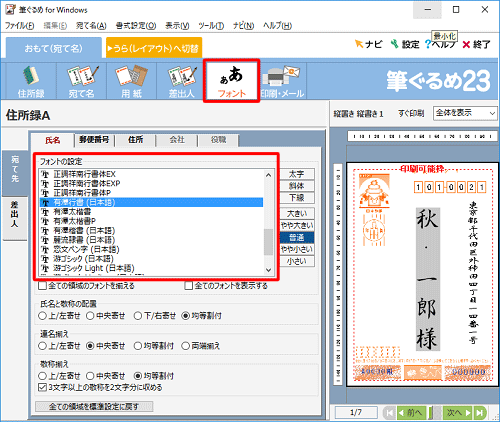The width and height of the screenshot is (500, 422).
Task: Open the ヘルプ(H) menu
Action: click(x=277, y=26)
